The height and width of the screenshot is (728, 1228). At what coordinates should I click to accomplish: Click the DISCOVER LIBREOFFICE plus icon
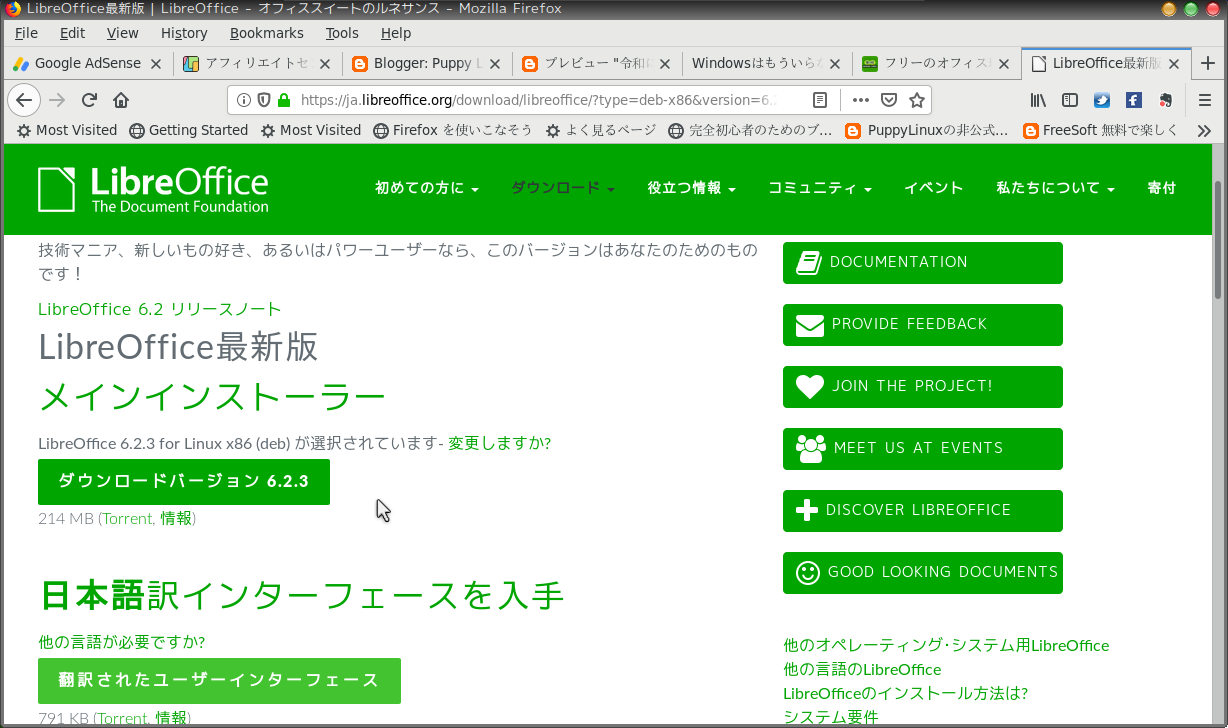point(807,511)
